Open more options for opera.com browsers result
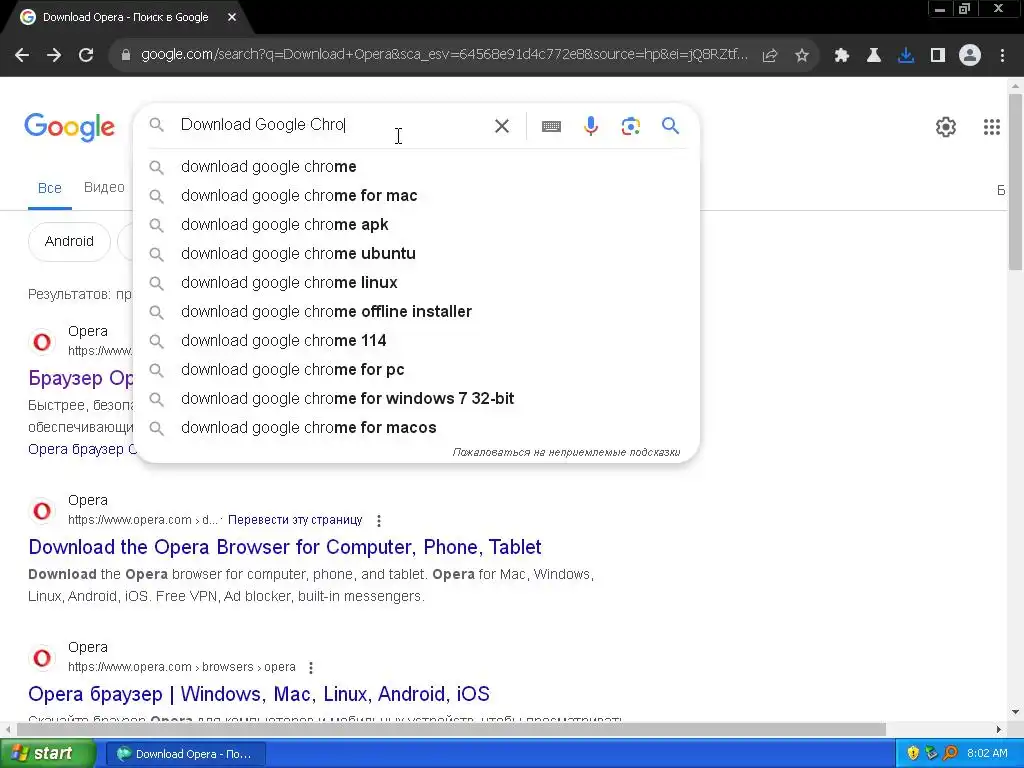This screenshot has width=1024, height=768. pyautogui.click(x=311, y=667)
